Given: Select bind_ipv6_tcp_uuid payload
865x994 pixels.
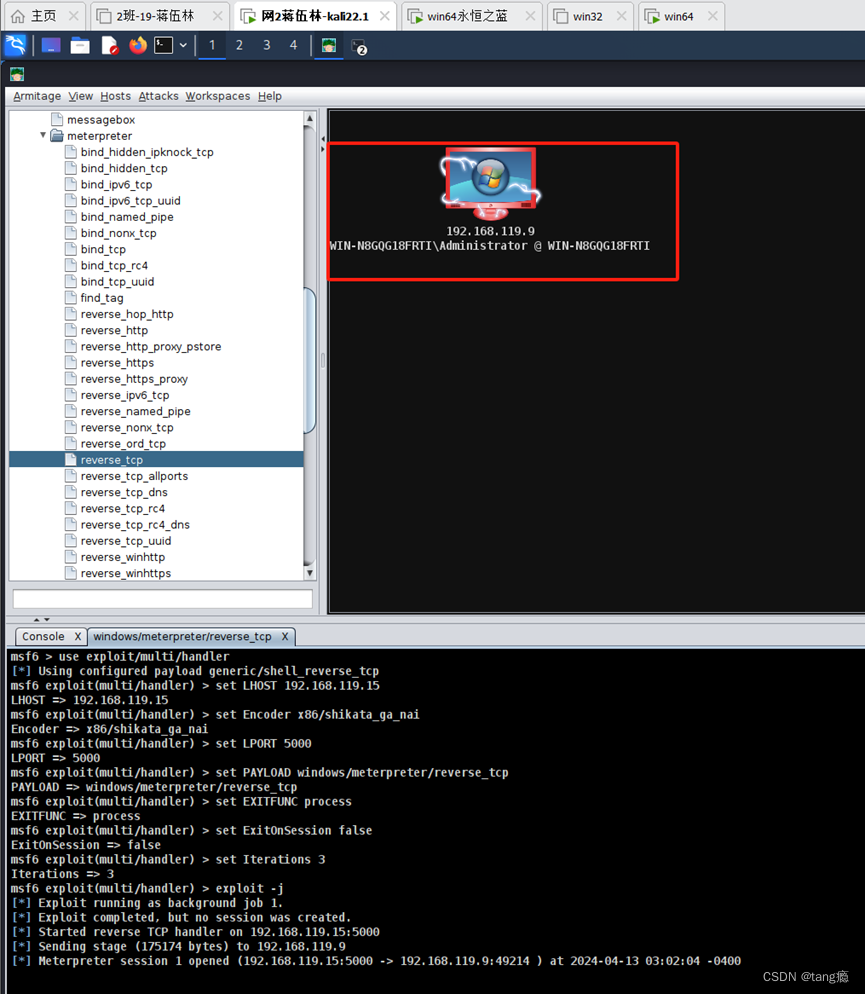Looking at the screenshot, I should point(130,201).
